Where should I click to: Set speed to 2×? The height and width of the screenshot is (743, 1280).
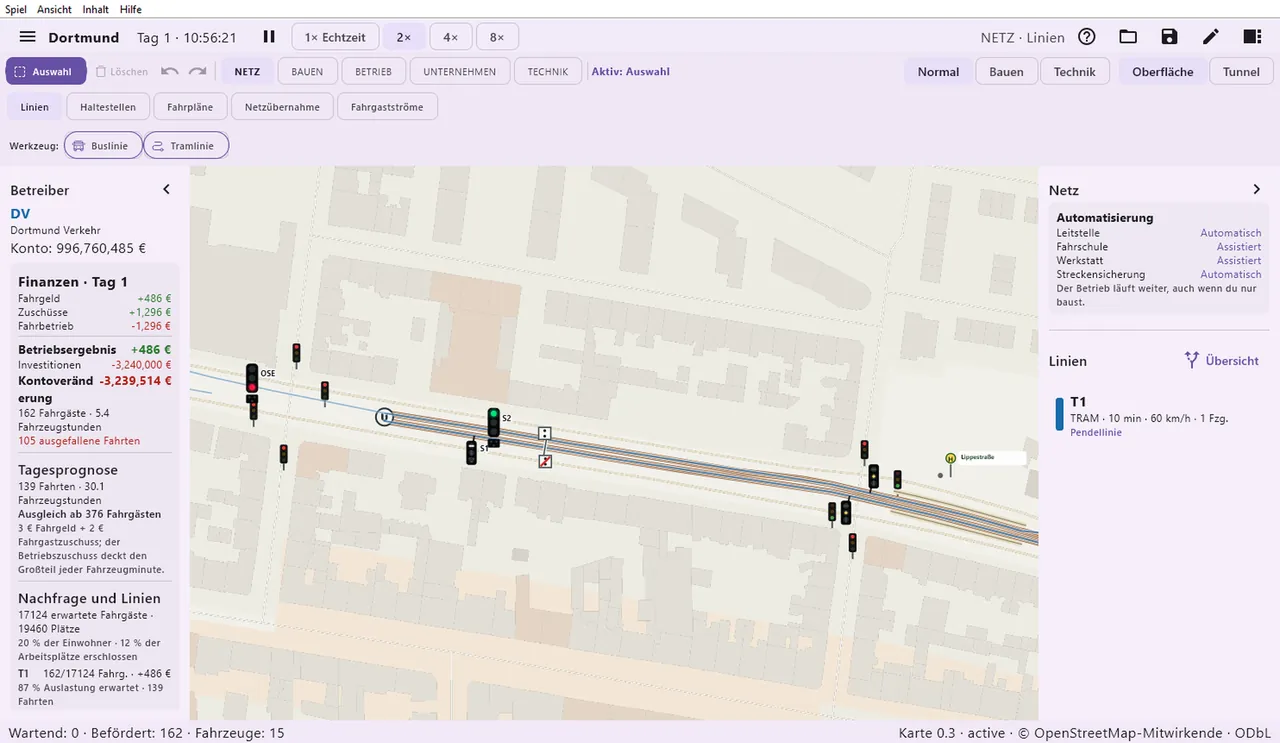coord(404,37)
